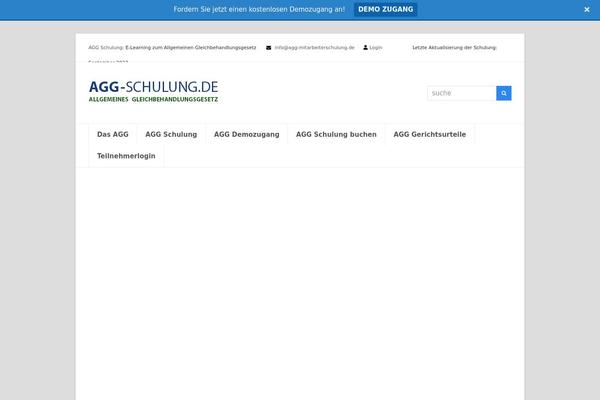Open the Das AGG menu
600x400 pixels.
(112, 134)
